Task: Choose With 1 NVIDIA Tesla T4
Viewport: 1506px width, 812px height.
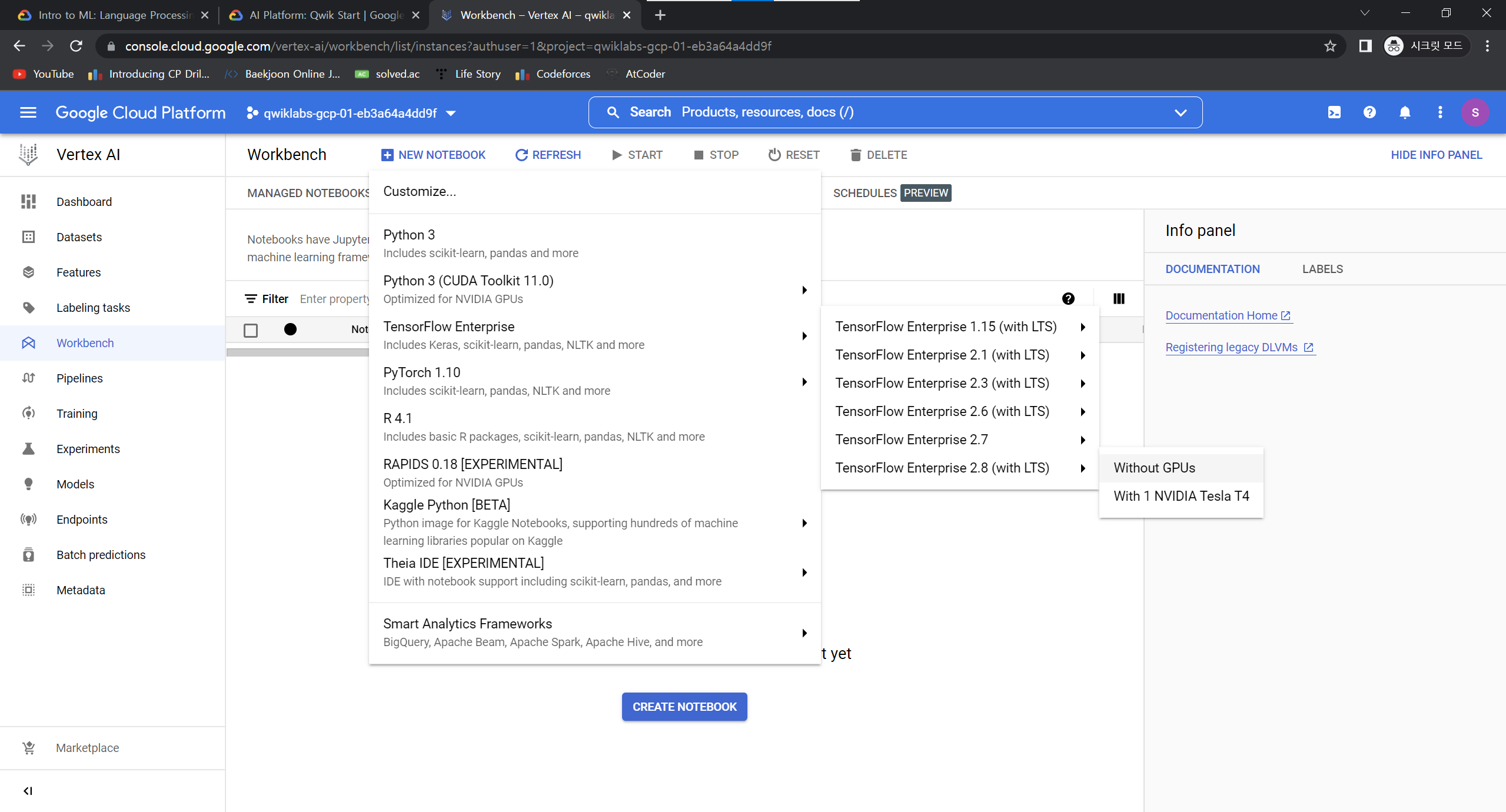Action: [x=1181, y=496]
